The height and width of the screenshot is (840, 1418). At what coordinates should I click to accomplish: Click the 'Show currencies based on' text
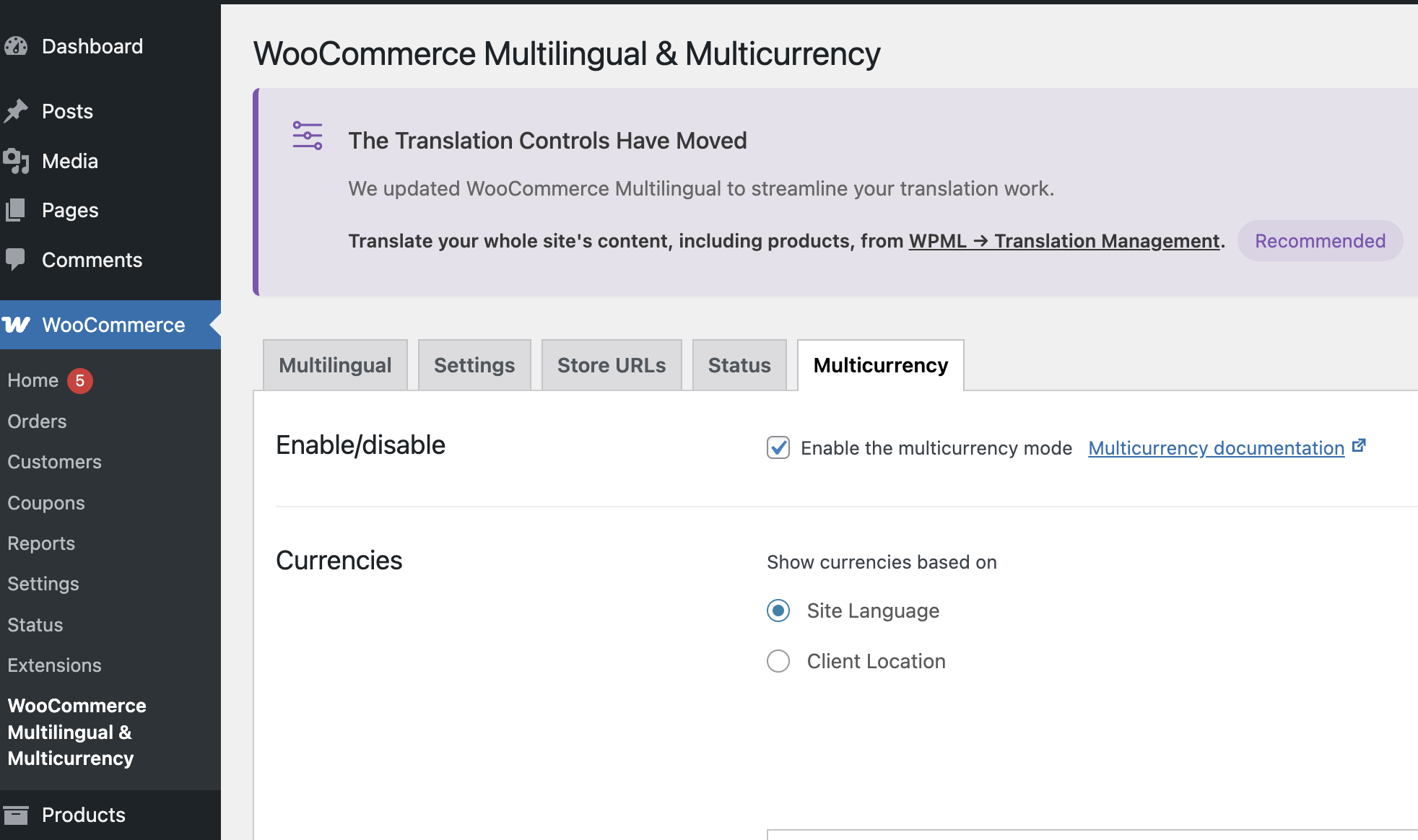point(882,562)
